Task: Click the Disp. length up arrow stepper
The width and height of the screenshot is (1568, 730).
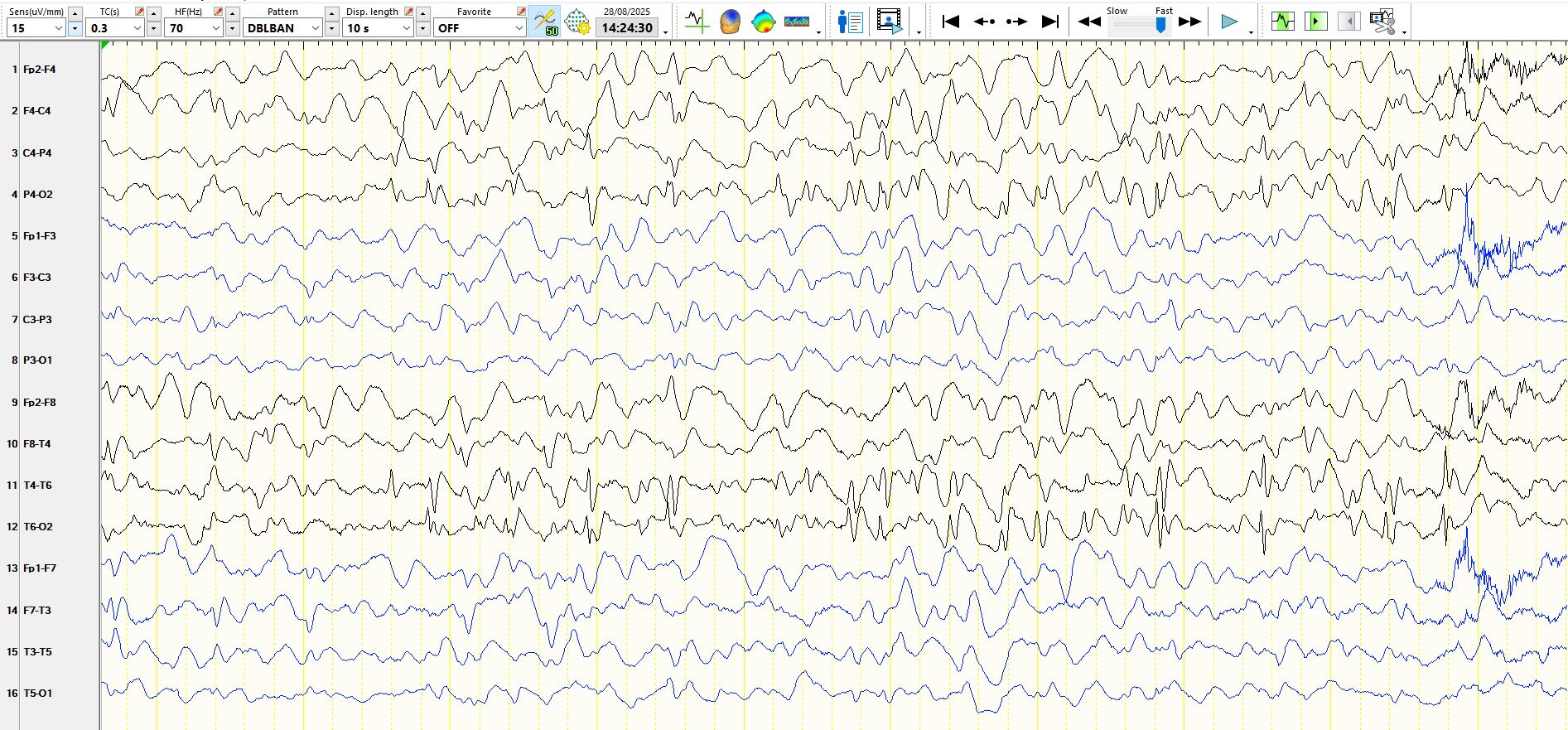Action: (x=423, y=13)
